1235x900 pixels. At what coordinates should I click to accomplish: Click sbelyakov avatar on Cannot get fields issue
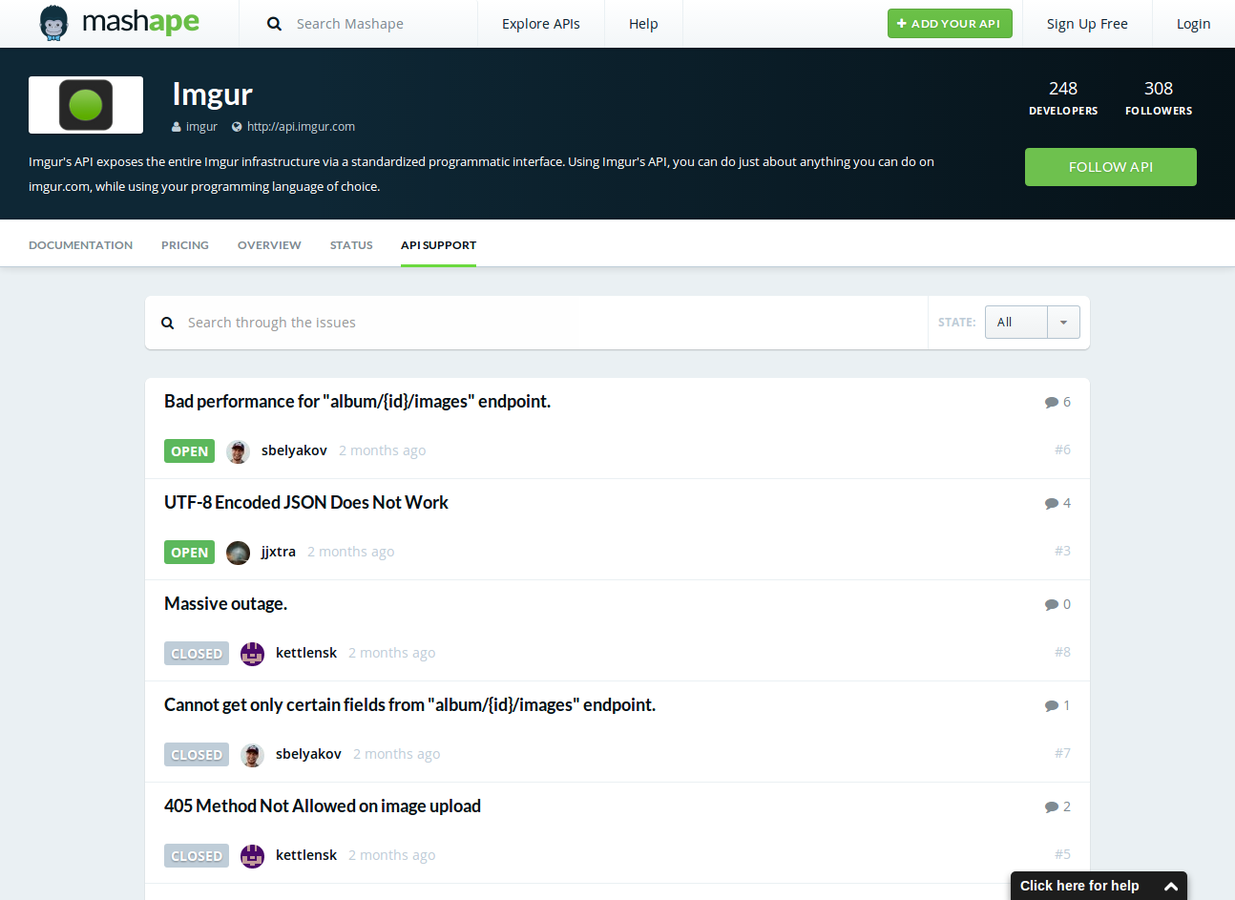click(253, 754)
